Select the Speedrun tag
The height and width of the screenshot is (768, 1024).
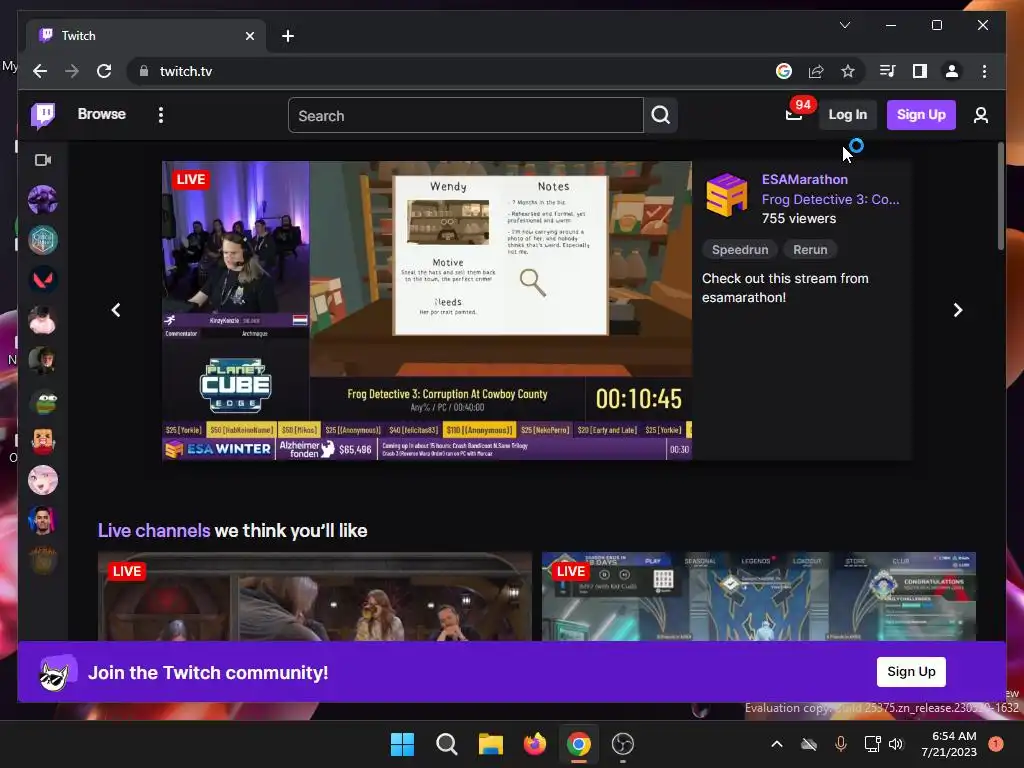click(x=740, y=249)
